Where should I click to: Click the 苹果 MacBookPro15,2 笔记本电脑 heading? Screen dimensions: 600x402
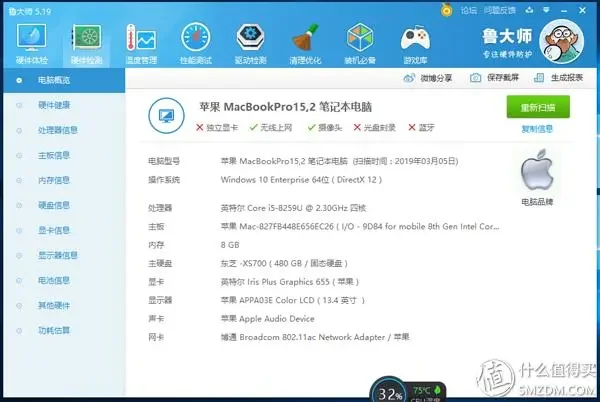point(285,107)
